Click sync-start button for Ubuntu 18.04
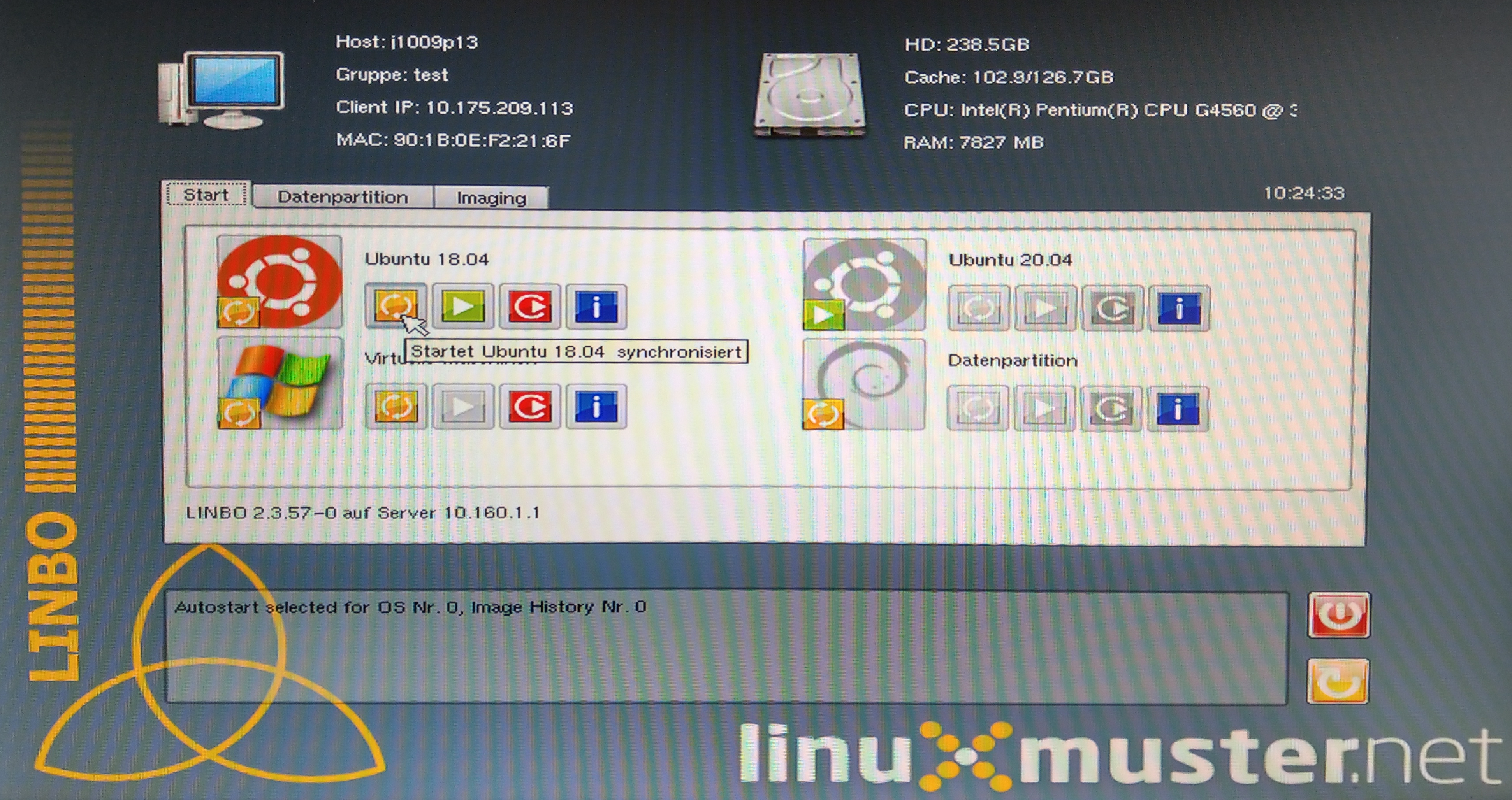Image resolution: width=1512 pixels, height=800 pixels. [x=396, y=306]
